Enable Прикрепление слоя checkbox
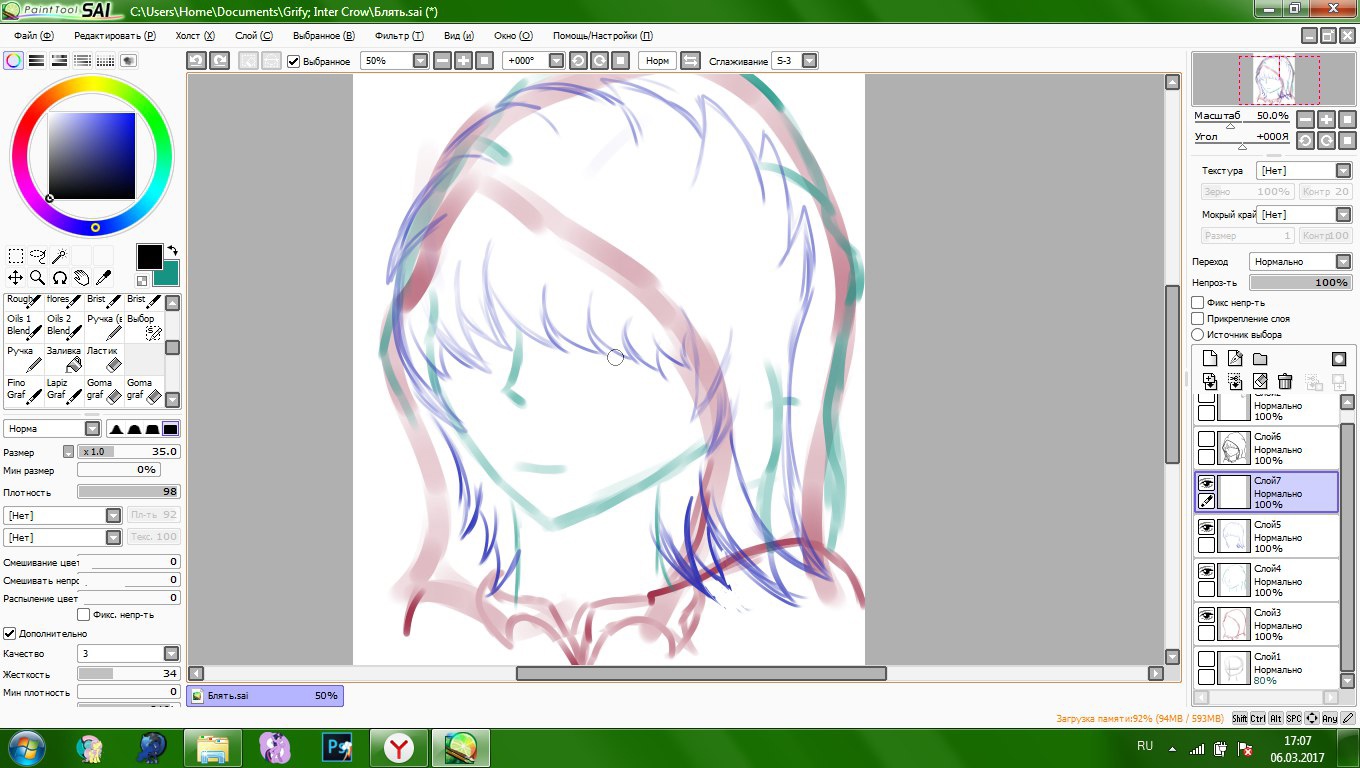This screenshot has width=1360, height=768. pyautogui.click(x=1198, y=319)
